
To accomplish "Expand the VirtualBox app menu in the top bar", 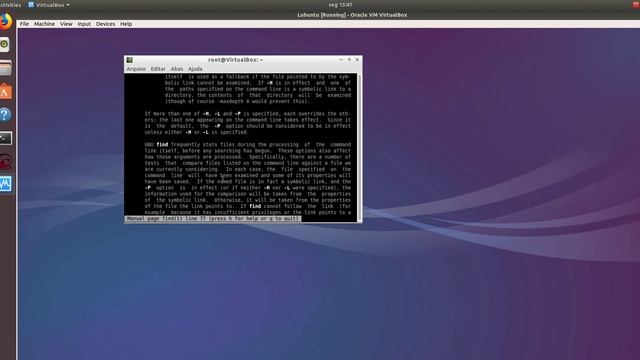I will (x=49, y=5).
